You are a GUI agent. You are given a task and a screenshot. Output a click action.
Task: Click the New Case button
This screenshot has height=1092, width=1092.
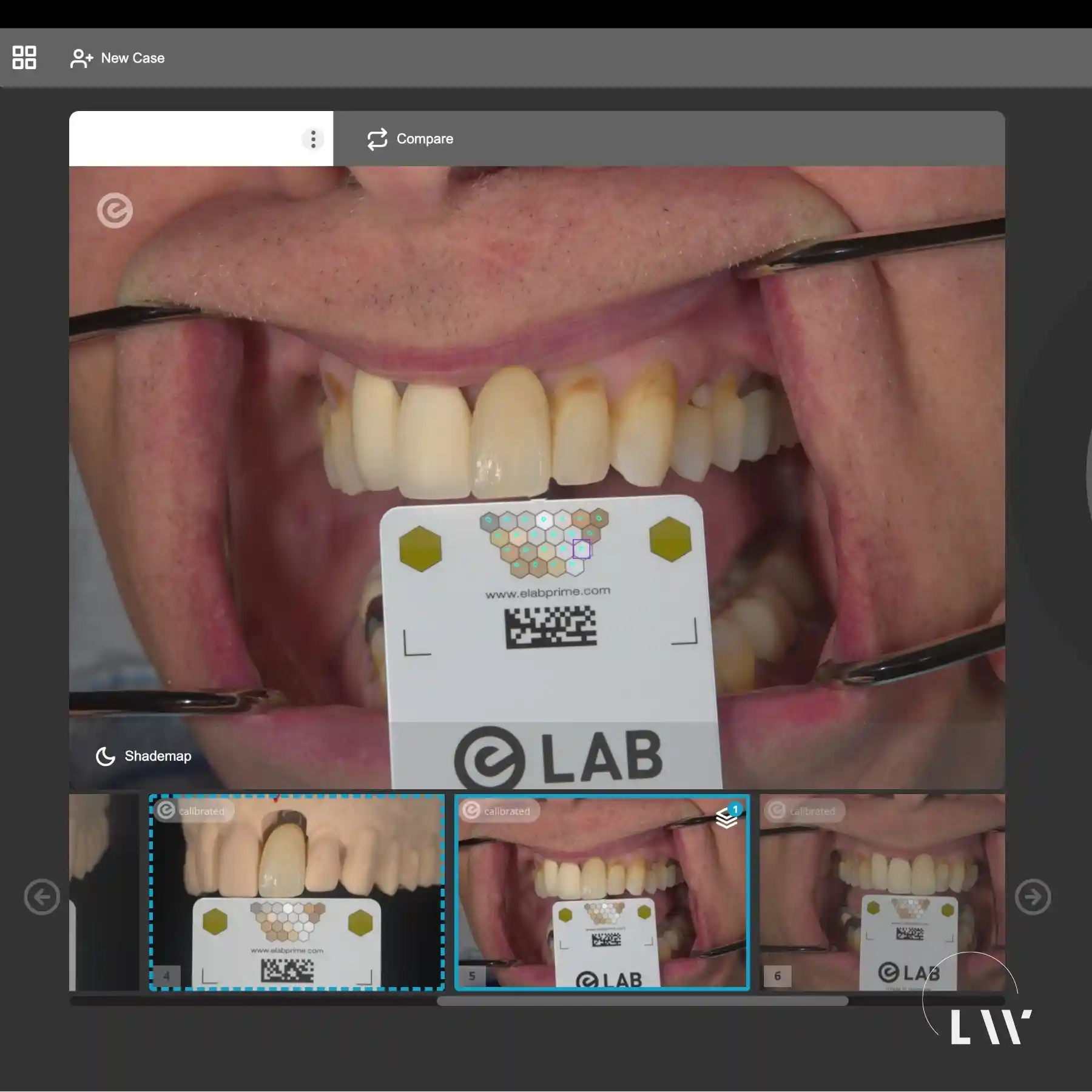118,58
